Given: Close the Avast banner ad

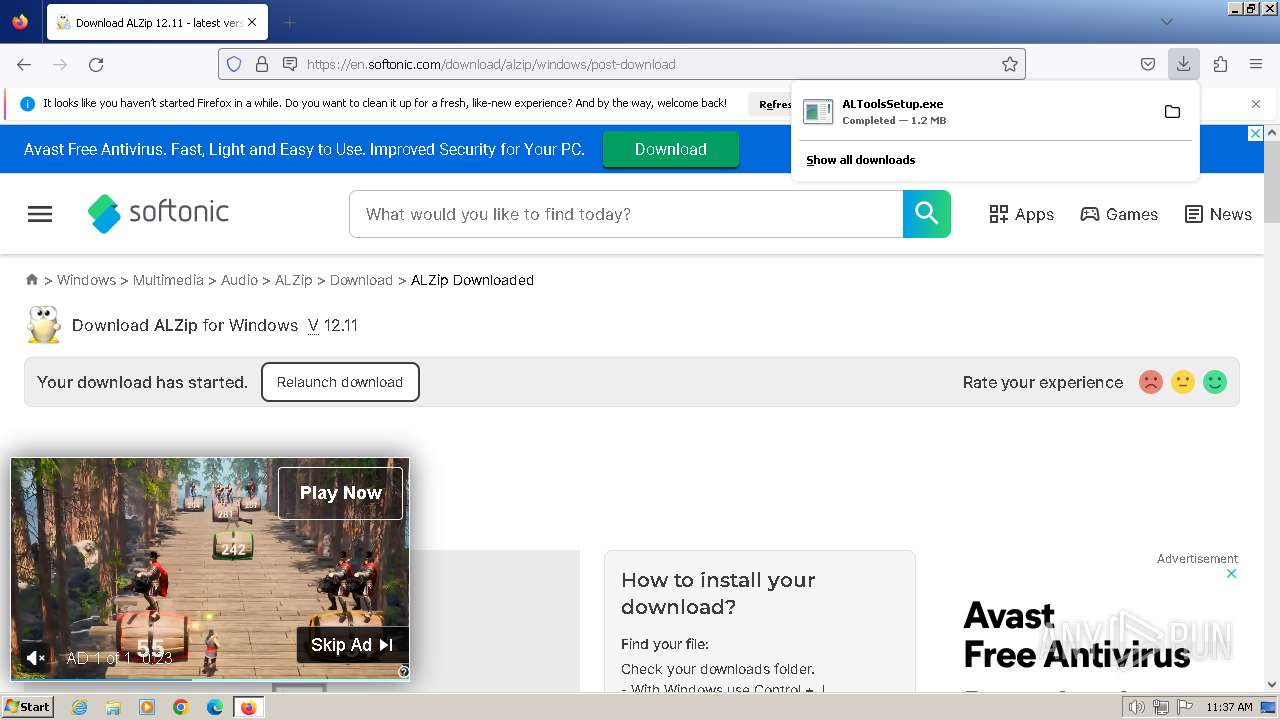Looking at the screenshot, I should pyautogui.click(x=1255, y=134).
